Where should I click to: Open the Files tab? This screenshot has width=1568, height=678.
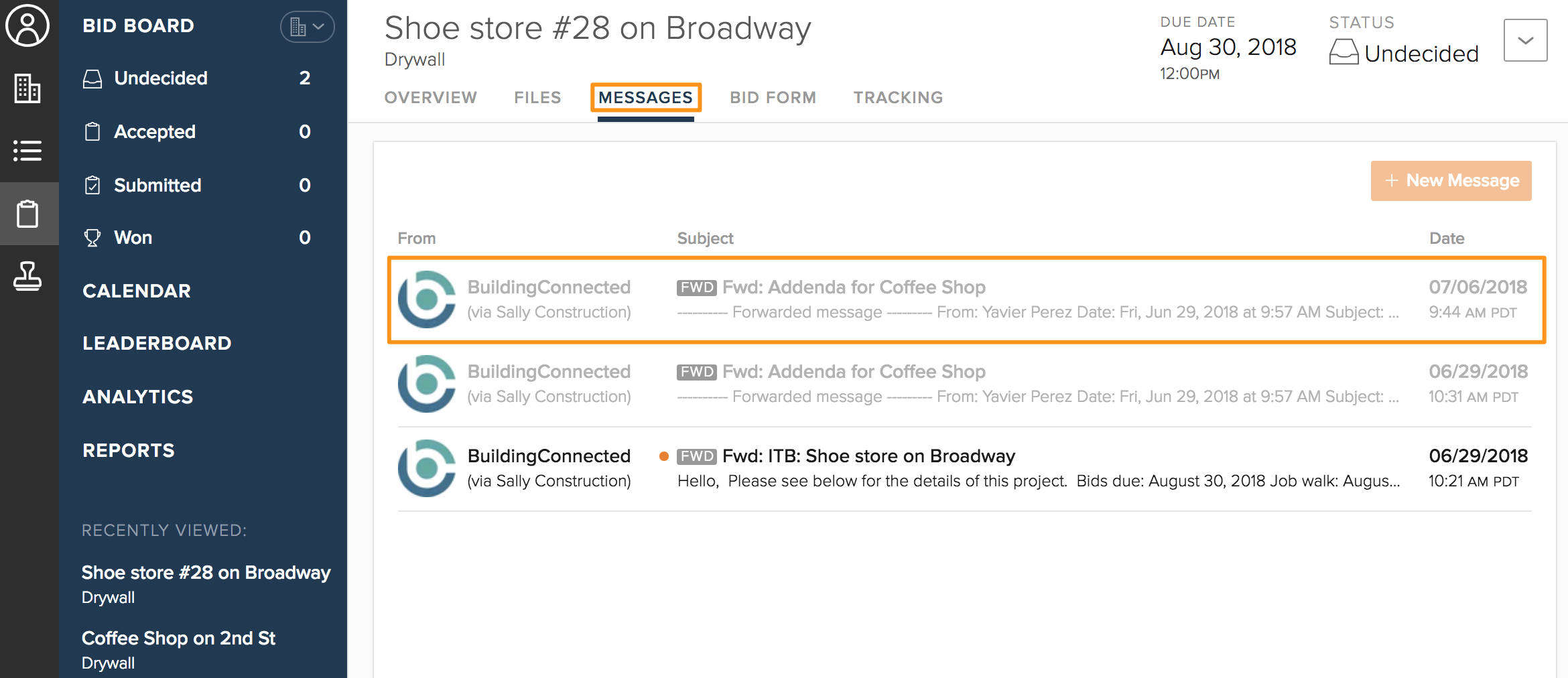537,98
